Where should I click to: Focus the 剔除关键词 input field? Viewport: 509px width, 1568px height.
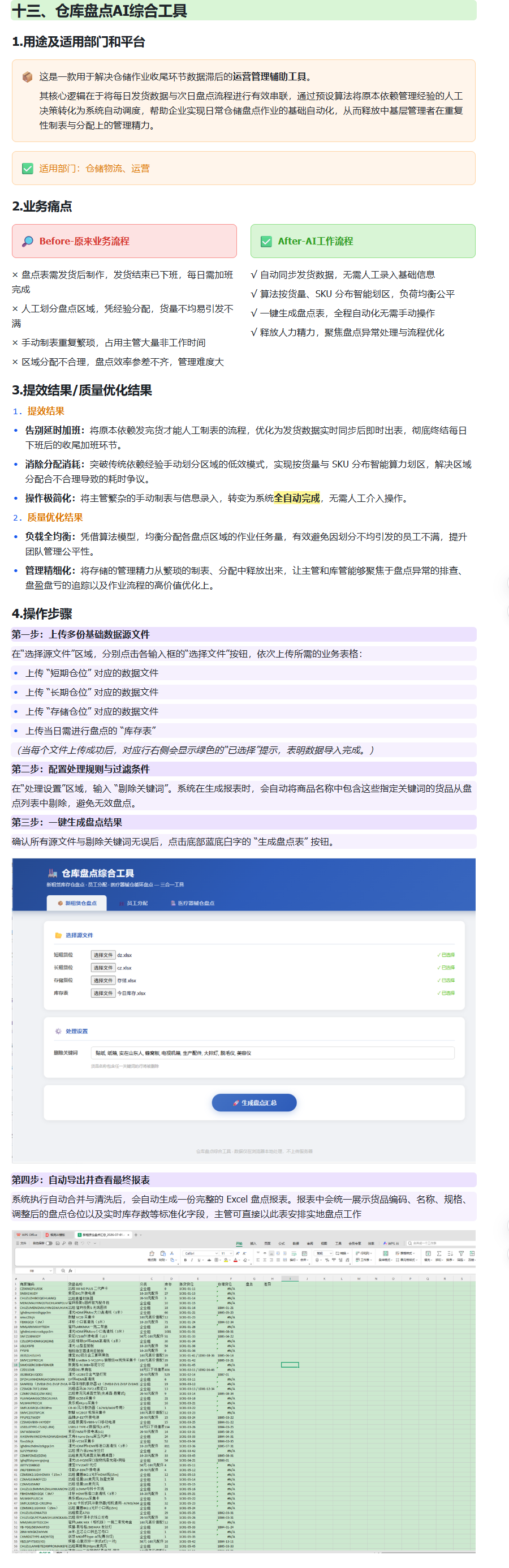(273, 1053)
